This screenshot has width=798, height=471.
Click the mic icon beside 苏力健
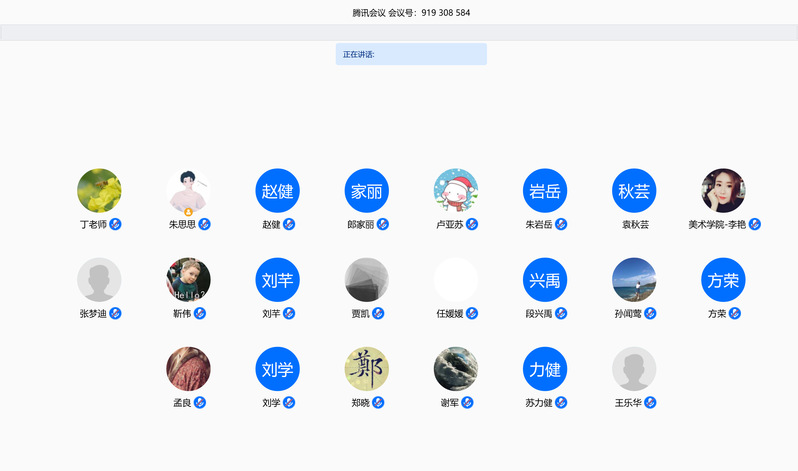coord(561,402)
